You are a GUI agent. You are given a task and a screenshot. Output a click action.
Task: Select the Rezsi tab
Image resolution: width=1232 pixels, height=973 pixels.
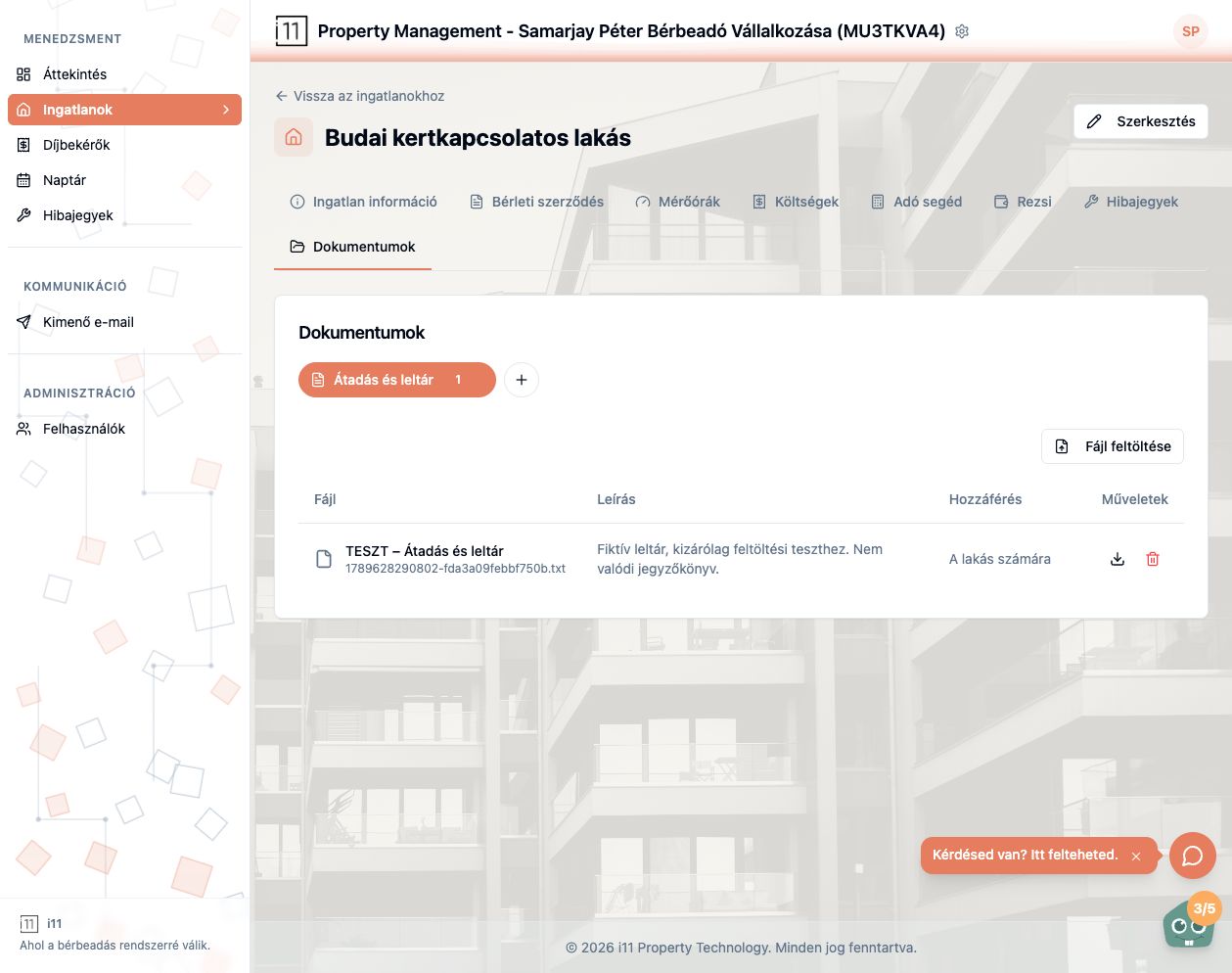[1023, 202]
